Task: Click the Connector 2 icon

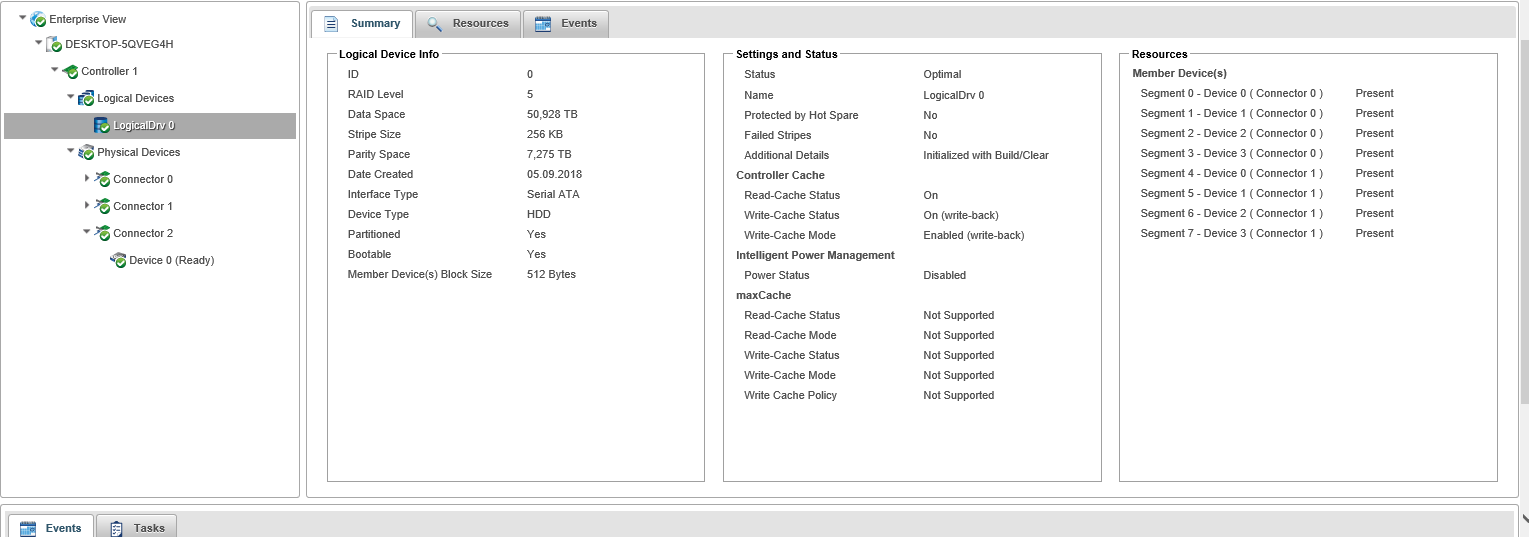Action: tap(102, 233)
